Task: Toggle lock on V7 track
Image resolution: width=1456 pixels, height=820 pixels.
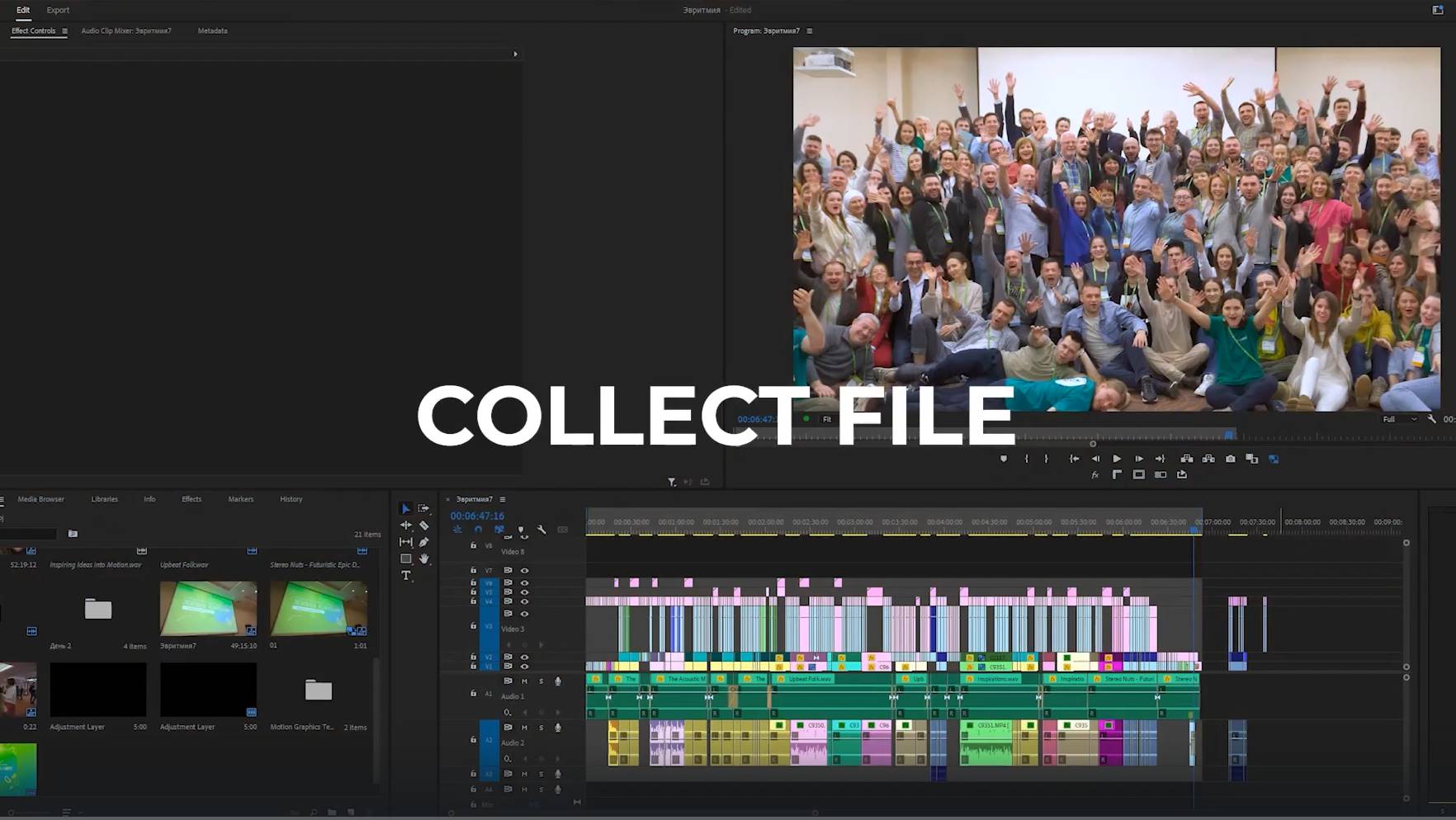Action: (x=473, y=571)
